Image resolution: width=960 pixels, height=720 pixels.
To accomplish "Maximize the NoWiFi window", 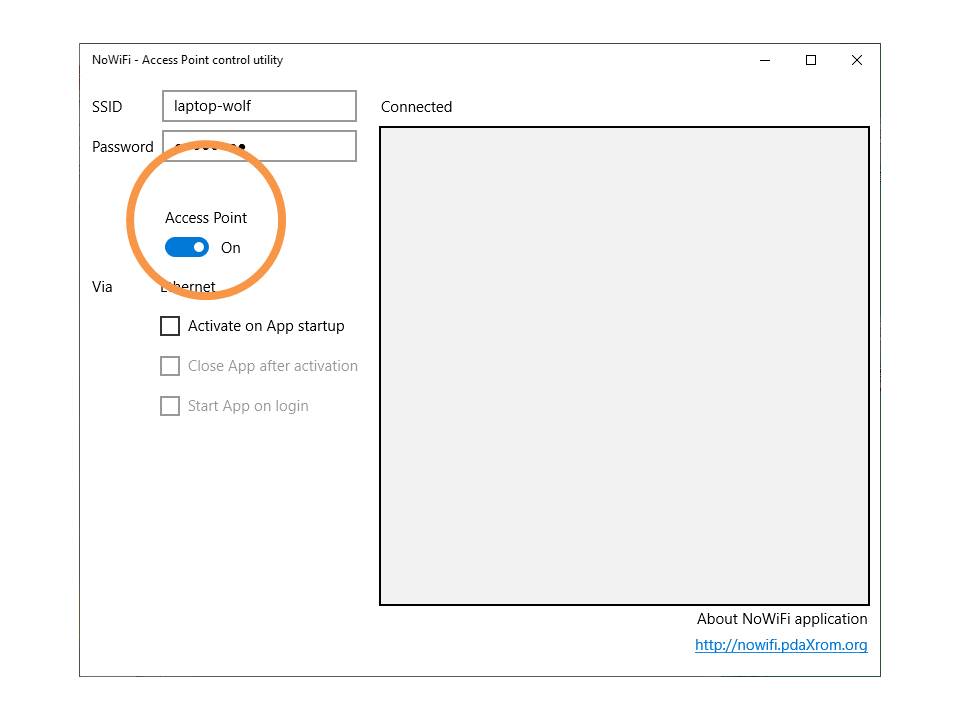I will 811,60.
